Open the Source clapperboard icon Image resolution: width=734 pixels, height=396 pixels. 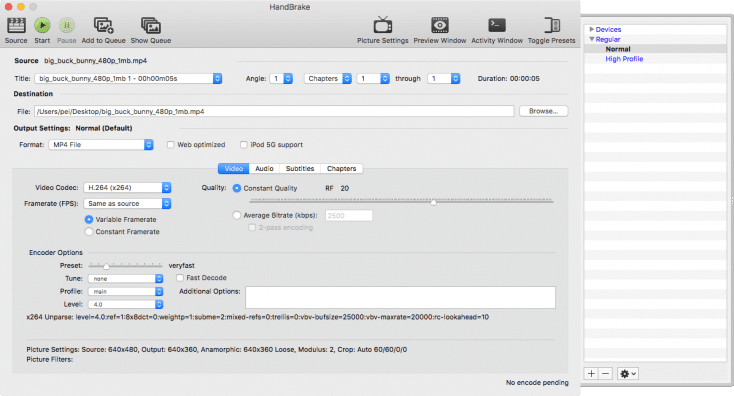pyautogui.click(x=16, y=25)
